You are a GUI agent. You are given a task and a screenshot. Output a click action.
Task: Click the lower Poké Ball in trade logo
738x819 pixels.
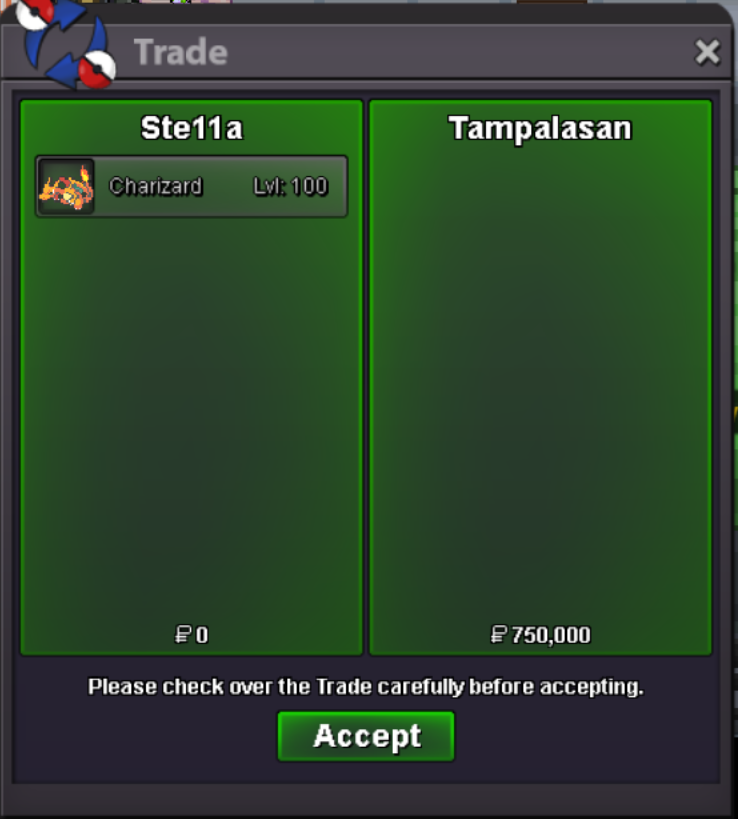(x=97, y=69)
